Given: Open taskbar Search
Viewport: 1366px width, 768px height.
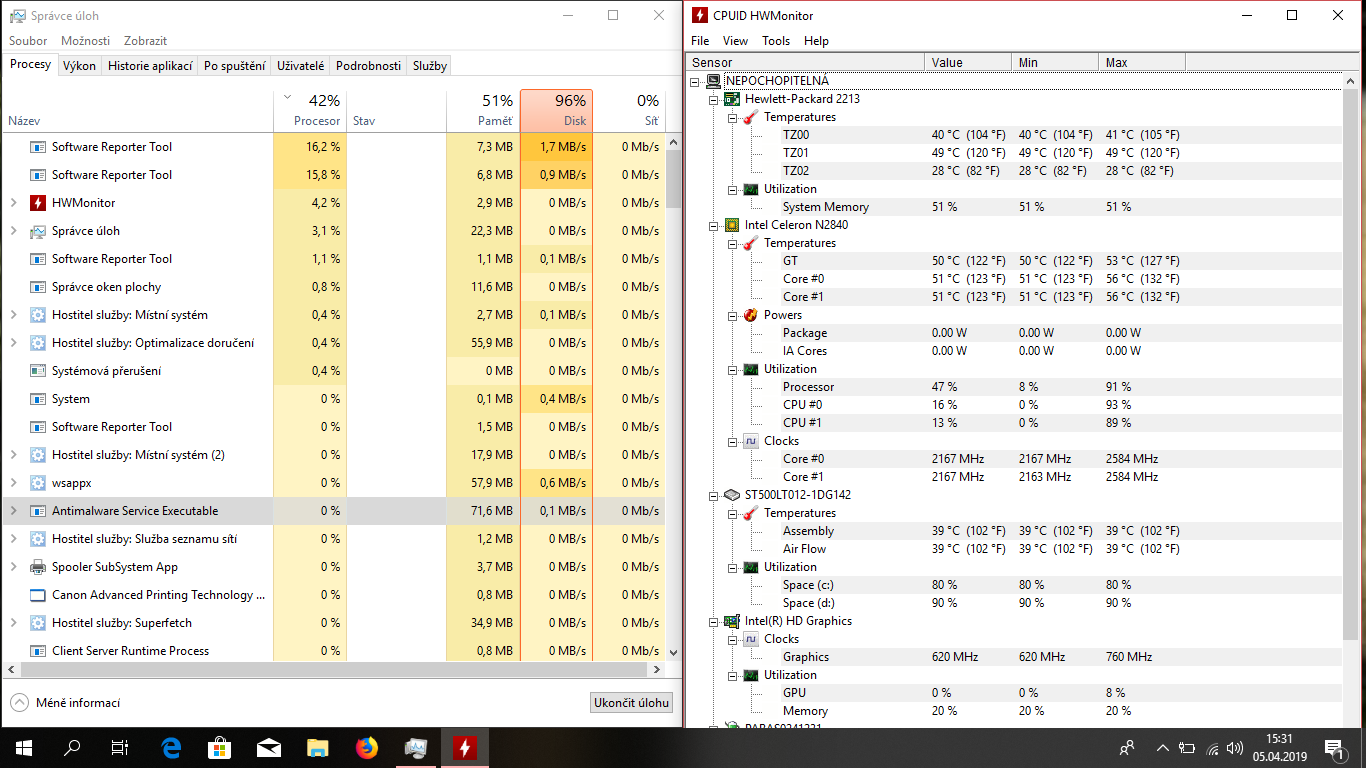Looking at the screenshot, I should click(x=72, y=748).
